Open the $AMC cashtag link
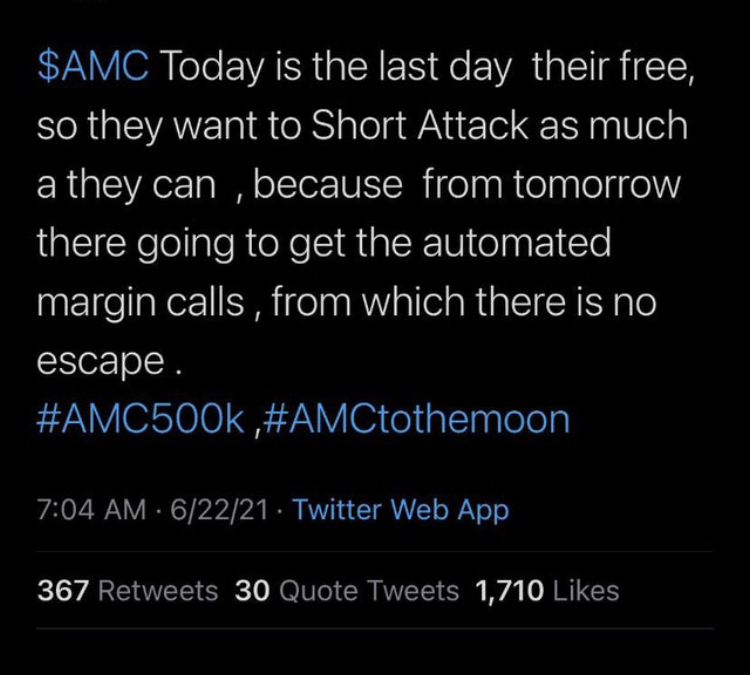The height and width of the screenshot is (675, 750). (x=93, y=67)
